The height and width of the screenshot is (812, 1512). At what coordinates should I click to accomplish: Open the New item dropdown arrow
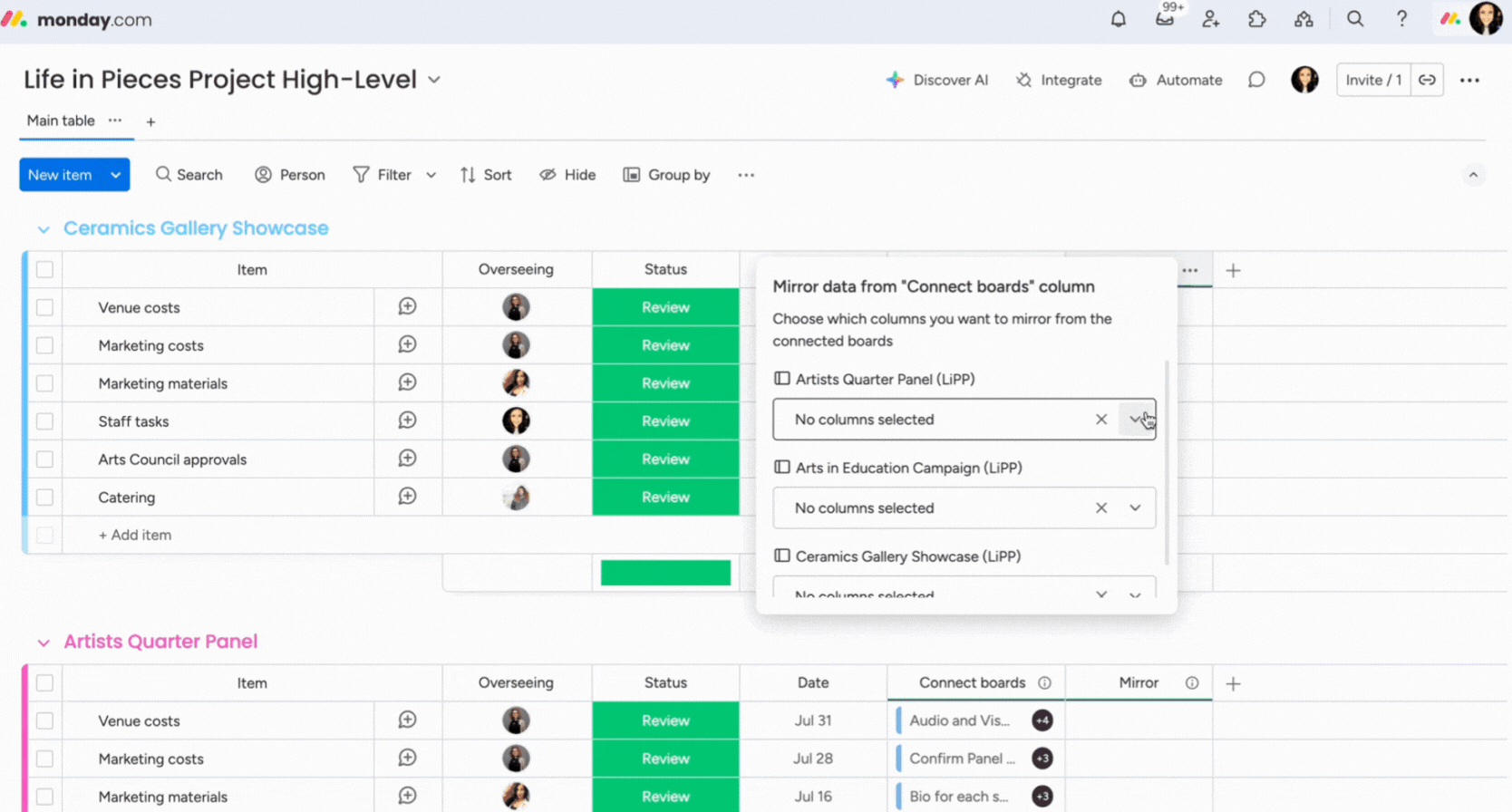click(x=116, y=175)
